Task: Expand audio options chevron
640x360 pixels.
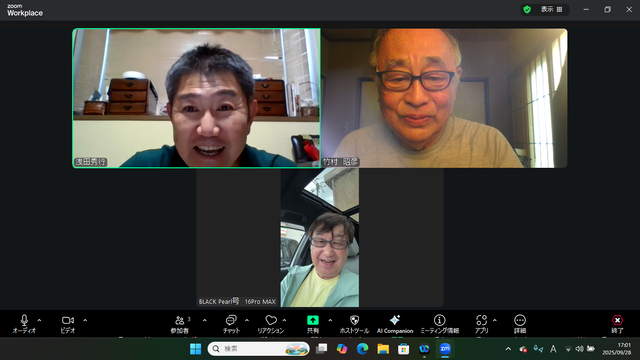Action: [x=39, y=320]
